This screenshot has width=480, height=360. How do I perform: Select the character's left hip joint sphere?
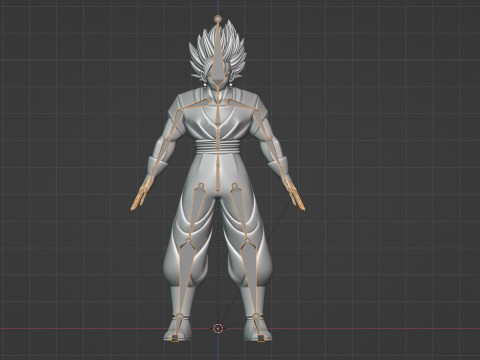pyautogui.click(x=235, y=186)
